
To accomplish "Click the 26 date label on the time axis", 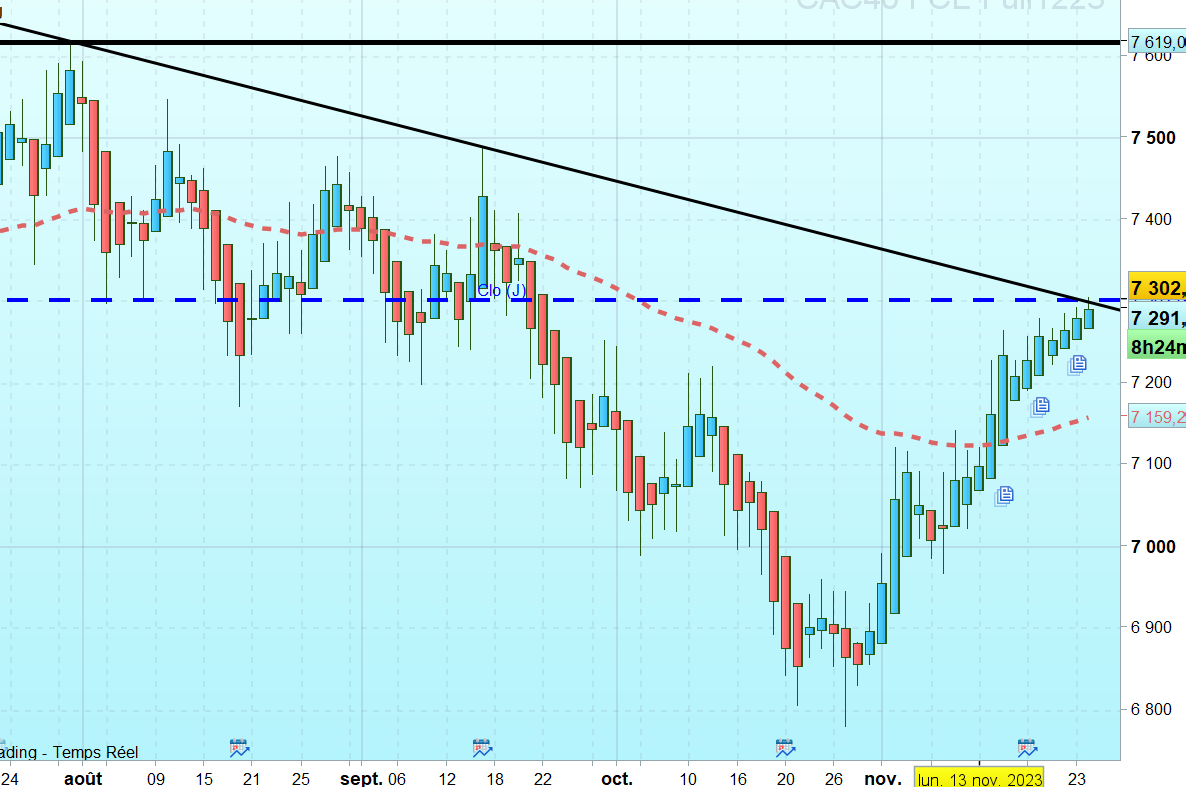I will point(834,779).
